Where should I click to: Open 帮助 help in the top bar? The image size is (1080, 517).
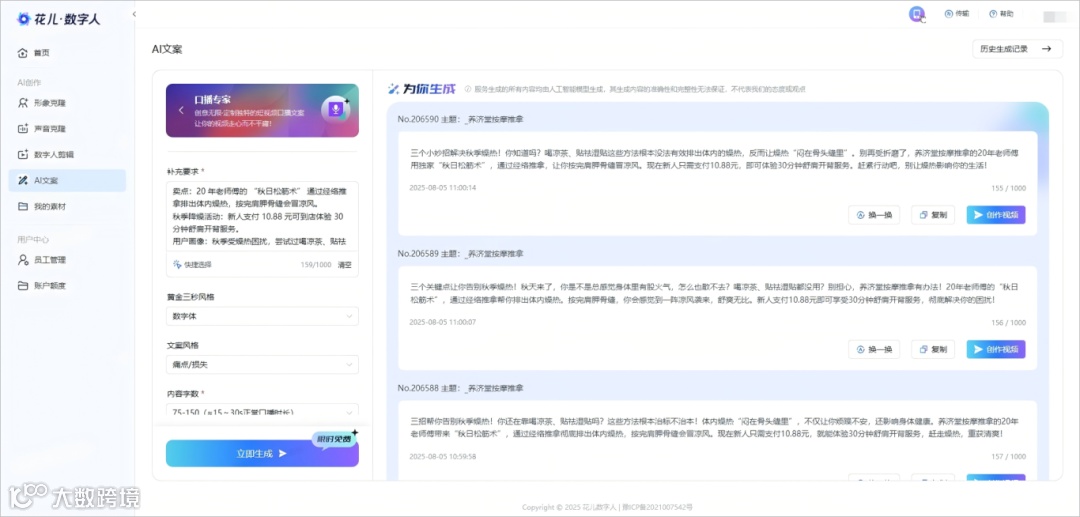click(1001, 14)
